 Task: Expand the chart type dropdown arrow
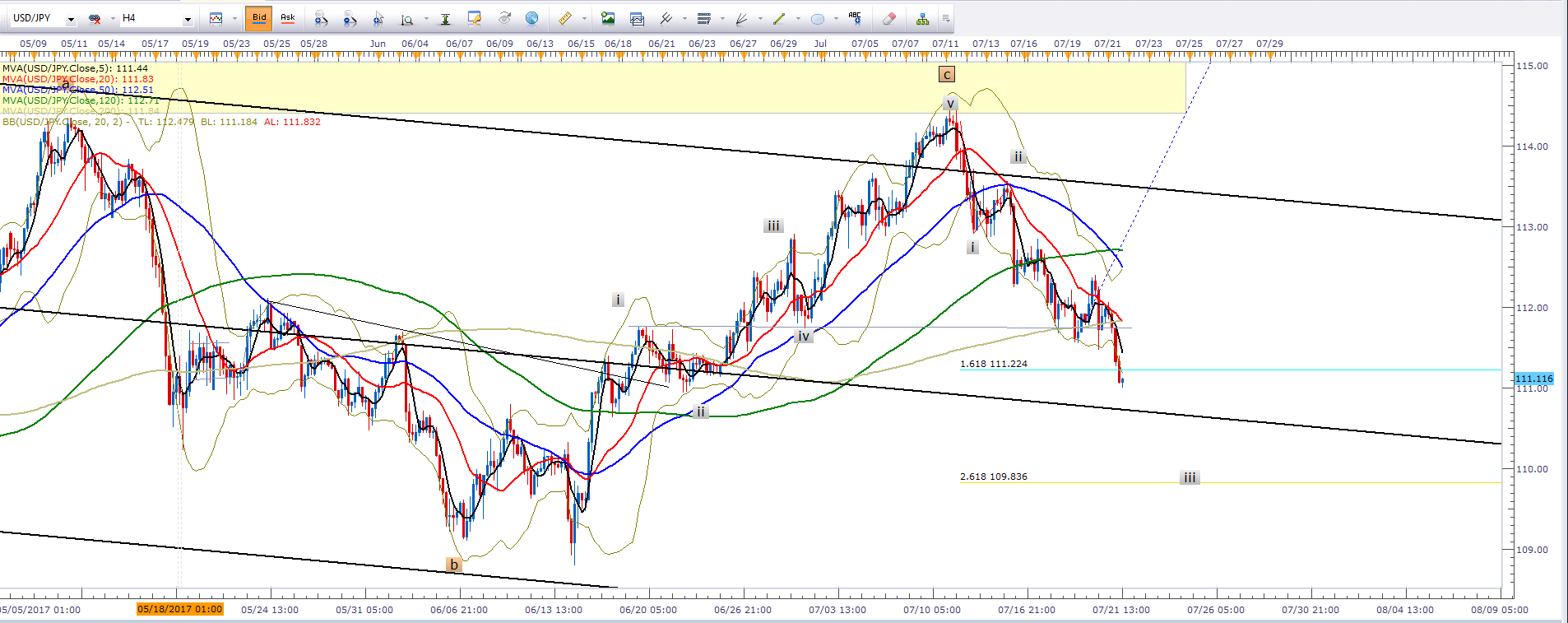pyautogui.click(x=234, y=18)
